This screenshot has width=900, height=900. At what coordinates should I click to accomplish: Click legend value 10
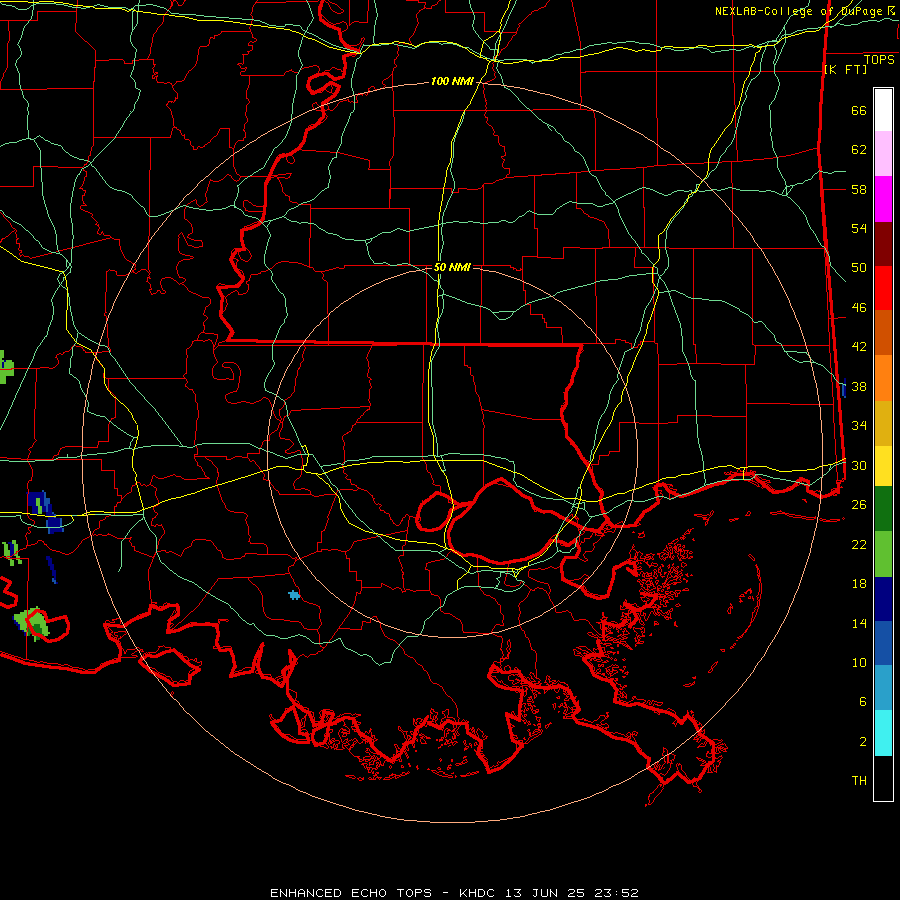[x=859, y=662]
